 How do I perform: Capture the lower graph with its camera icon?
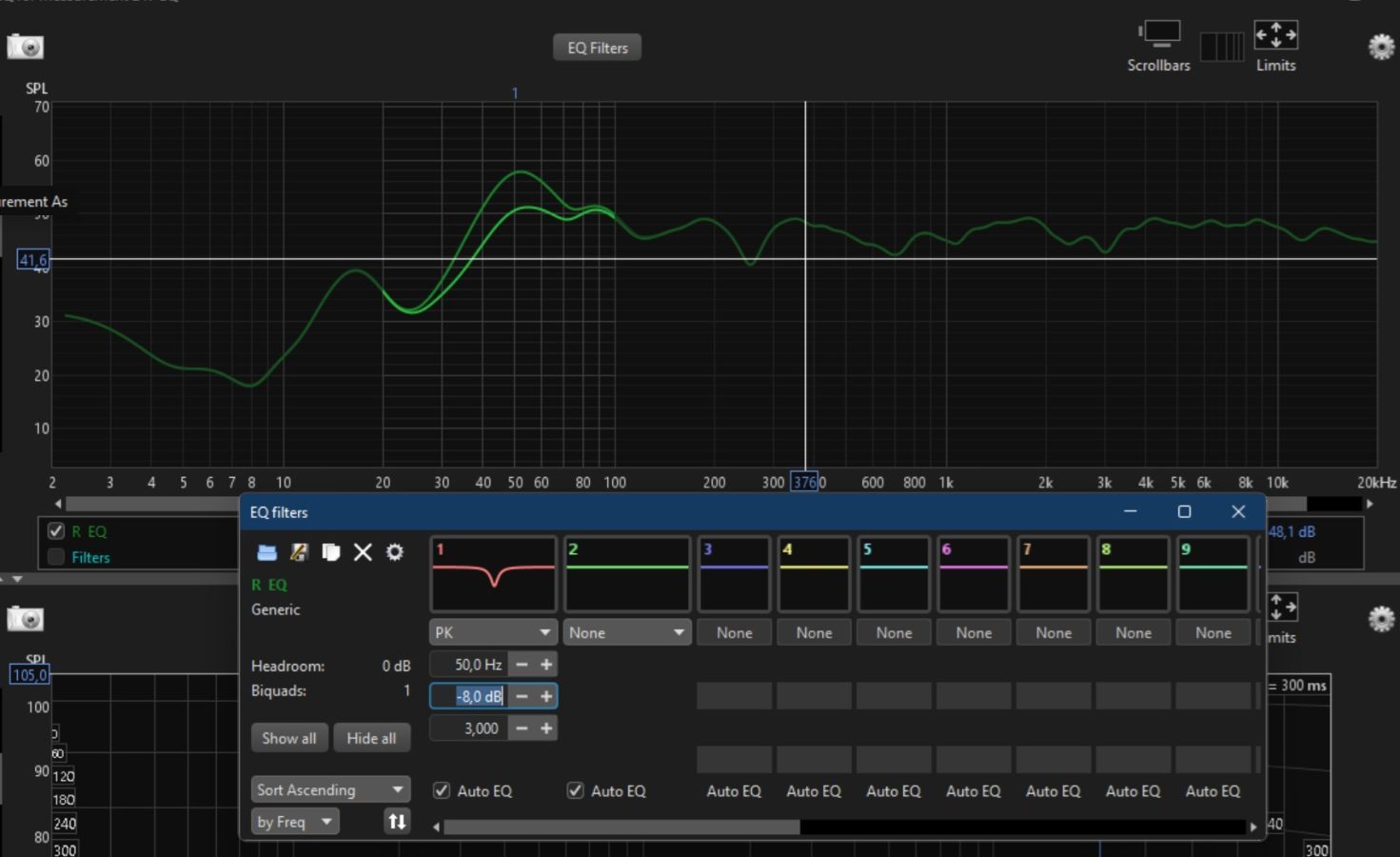(x=25, y=619)
